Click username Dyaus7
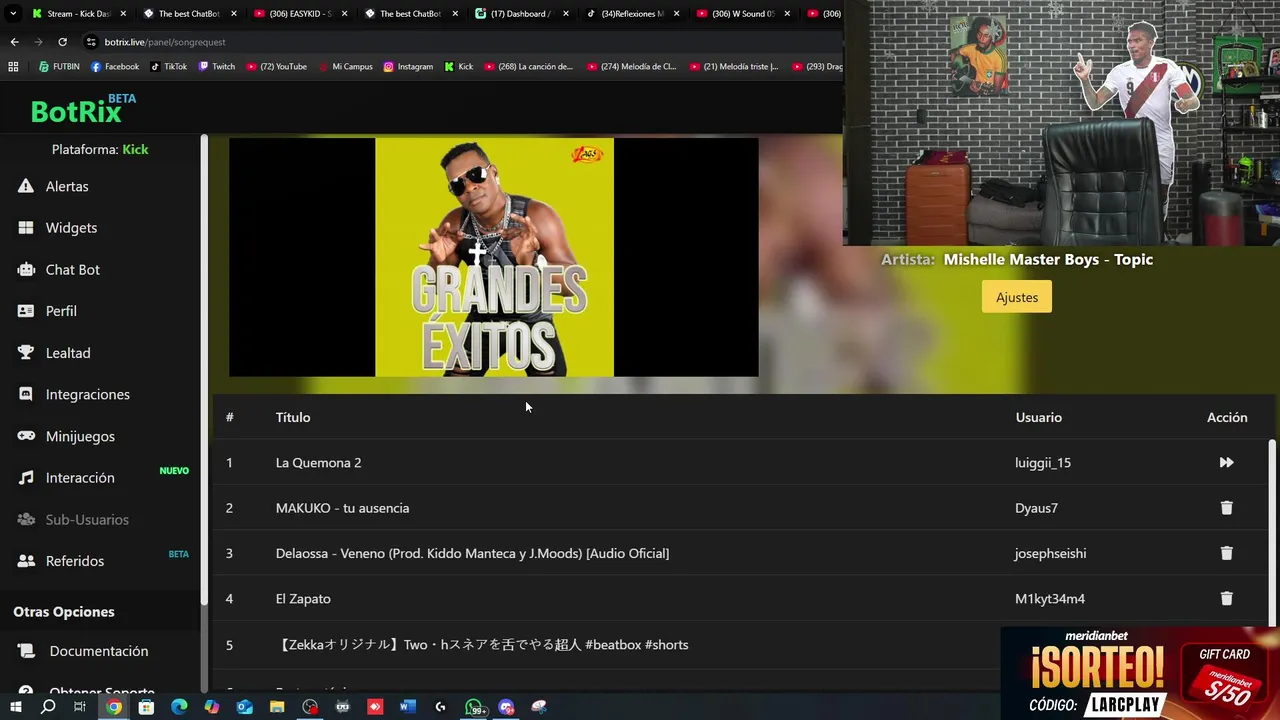Image resolution: width=1280 pixels, height=720 pixels. tap(1036, 508)
